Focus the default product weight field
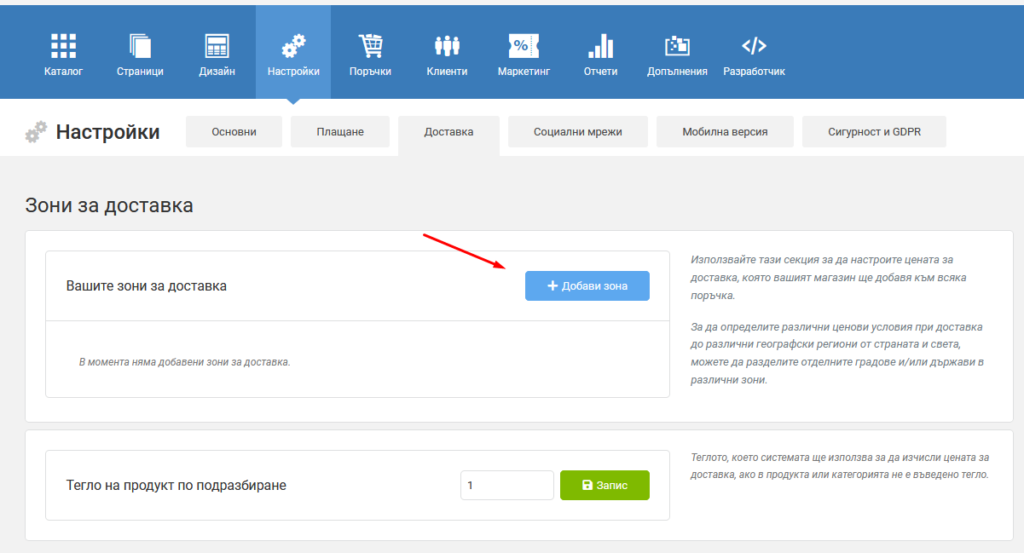Image resolution: width=1024 pixels, height=553 pixels. point(507,485)
